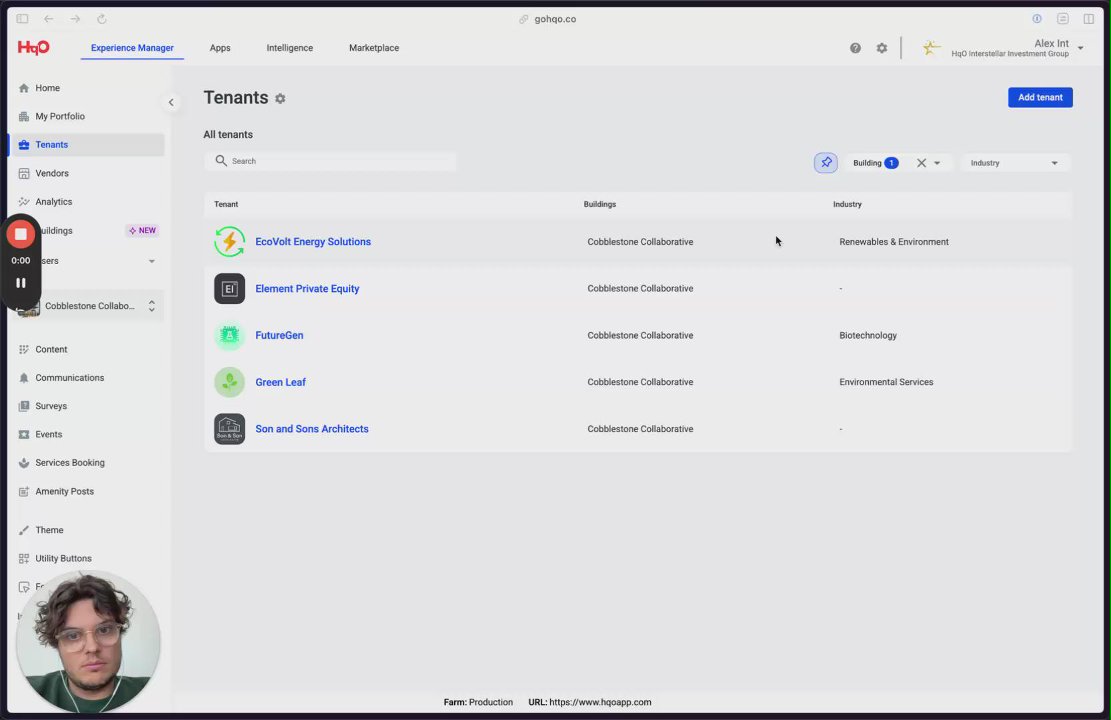
Task: Click the Tenants briefcase icon
Action: click(x=24, y=145)
